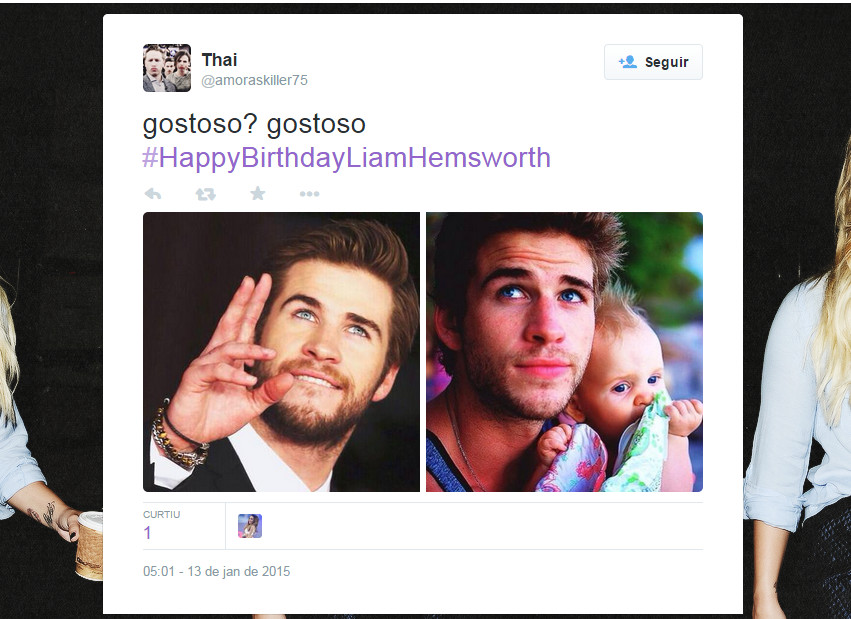Open the Thai display name link
The width and height of the screenshot is (851, 619).
coord(219,60)
